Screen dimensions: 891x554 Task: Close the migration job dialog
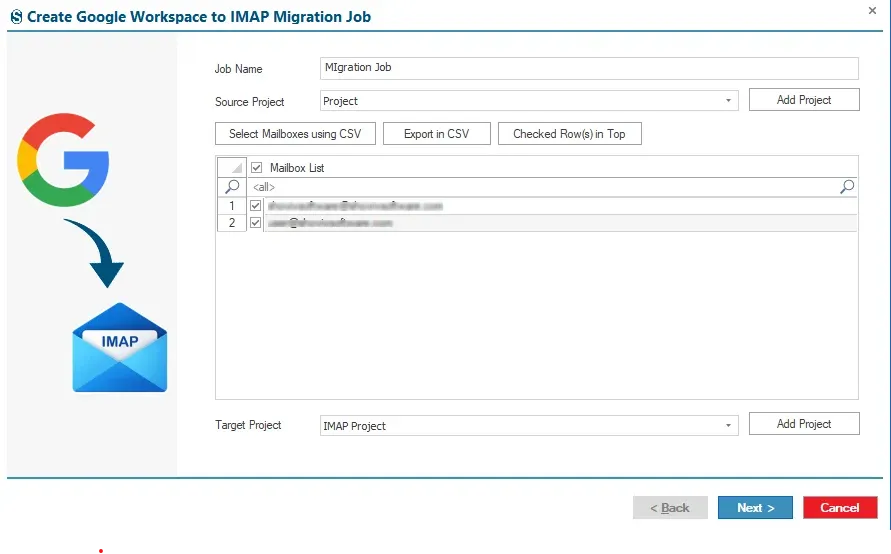872,10
